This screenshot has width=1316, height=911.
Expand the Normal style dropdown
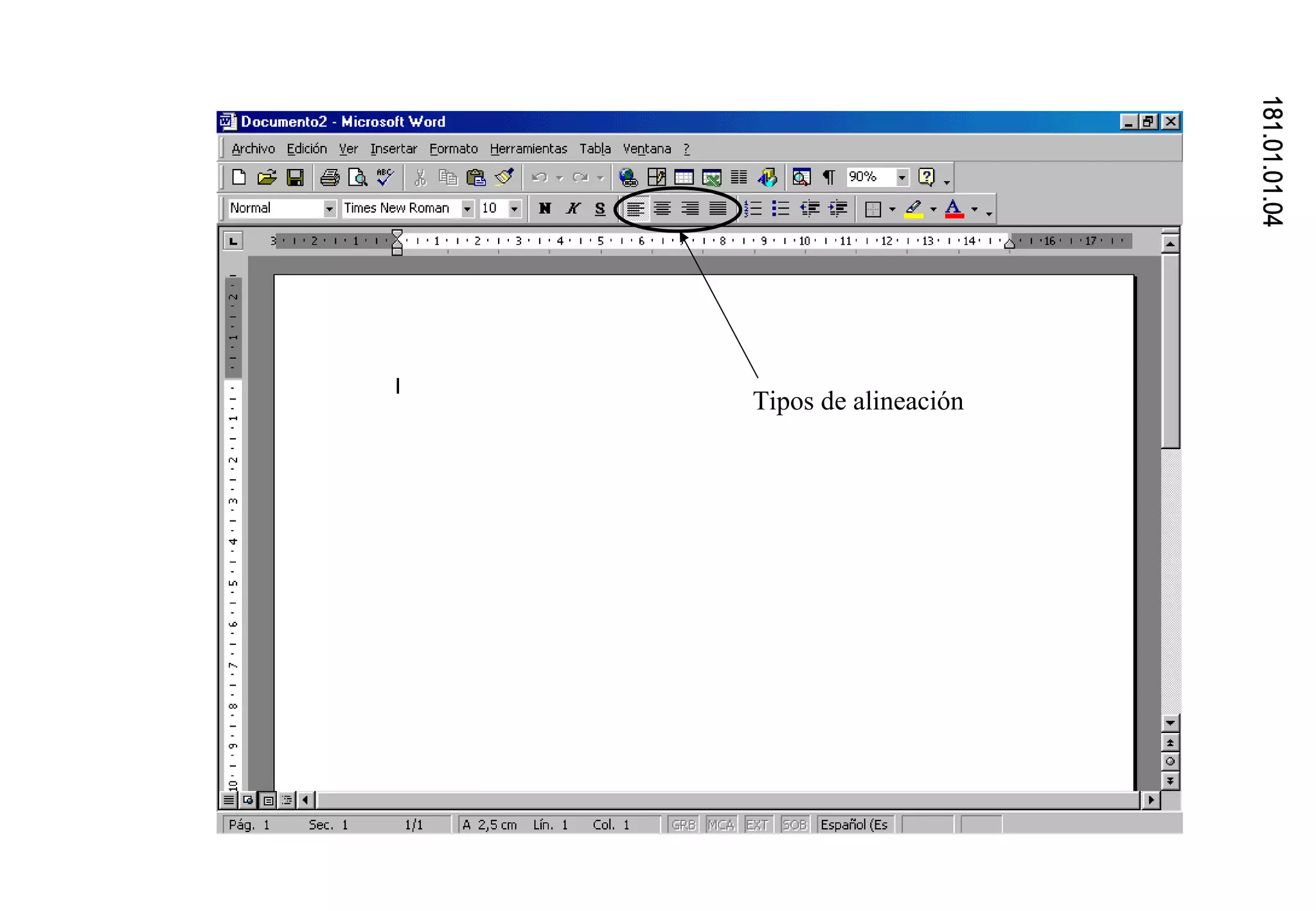click(329, 208)
